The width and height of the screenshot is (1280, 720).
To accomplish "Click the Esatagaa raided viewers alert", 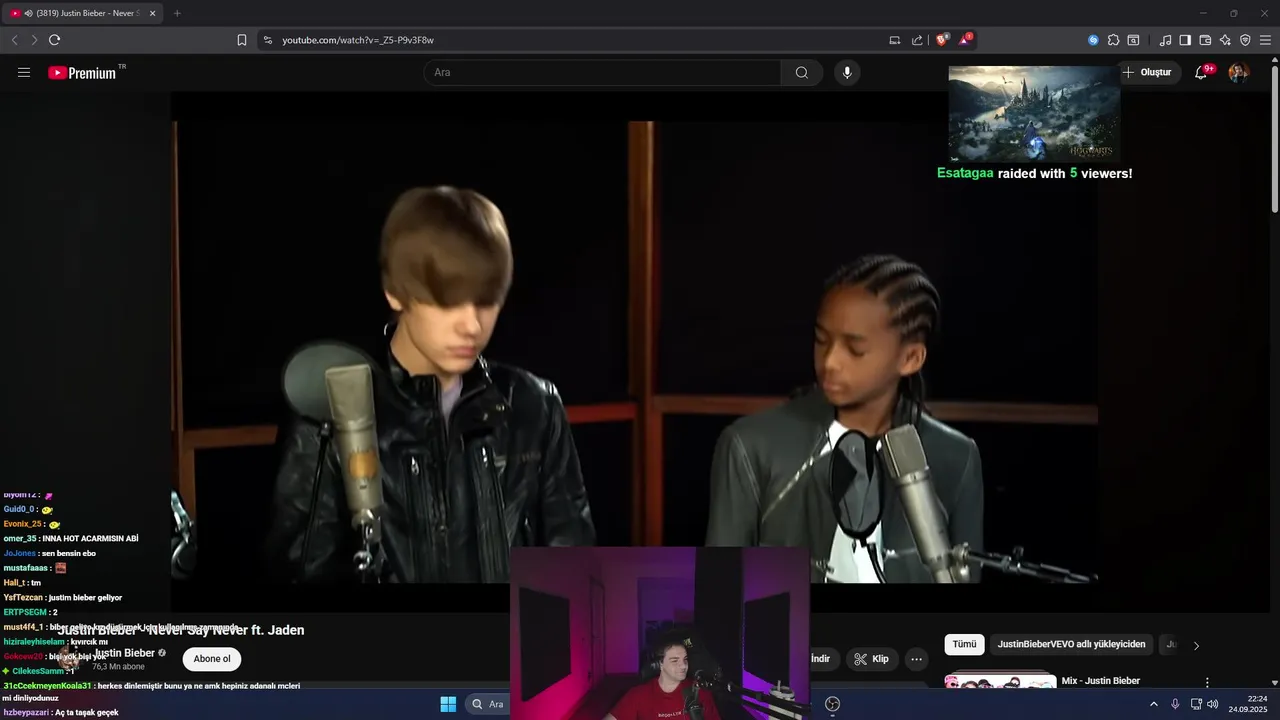I will tap(1034, 173).
